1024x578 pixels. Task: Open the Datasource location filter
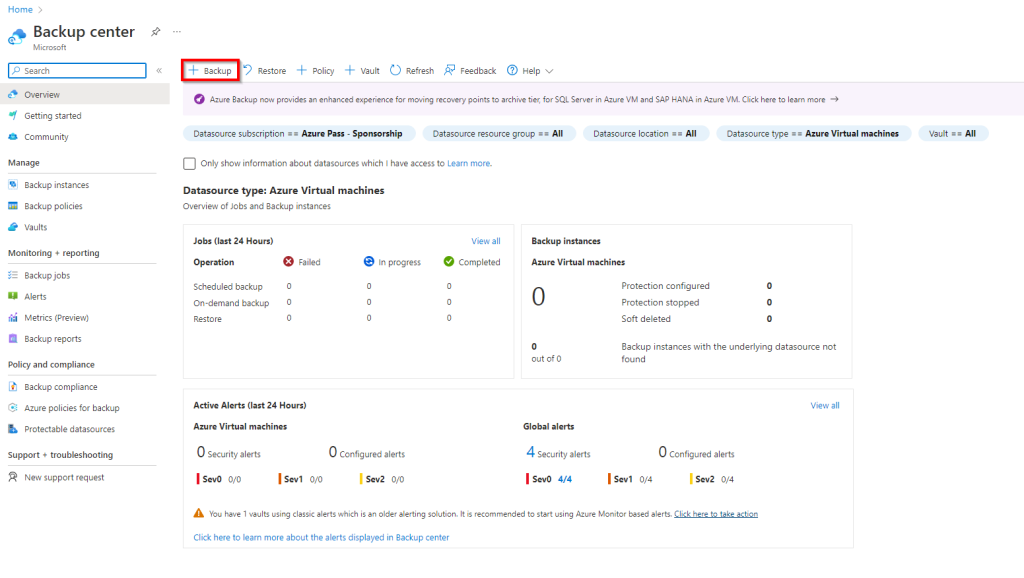tap(645, 134)
